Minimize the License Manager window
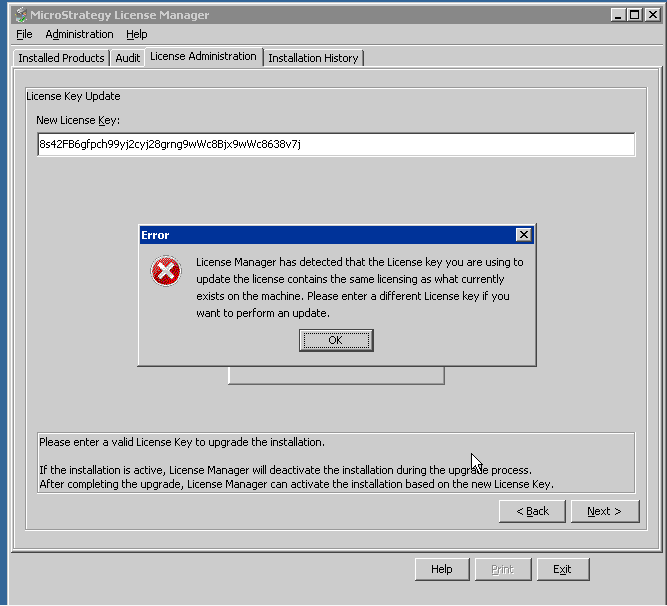Image resolution: width=667 pixels, height=606 pixels. tap(618, 15)
